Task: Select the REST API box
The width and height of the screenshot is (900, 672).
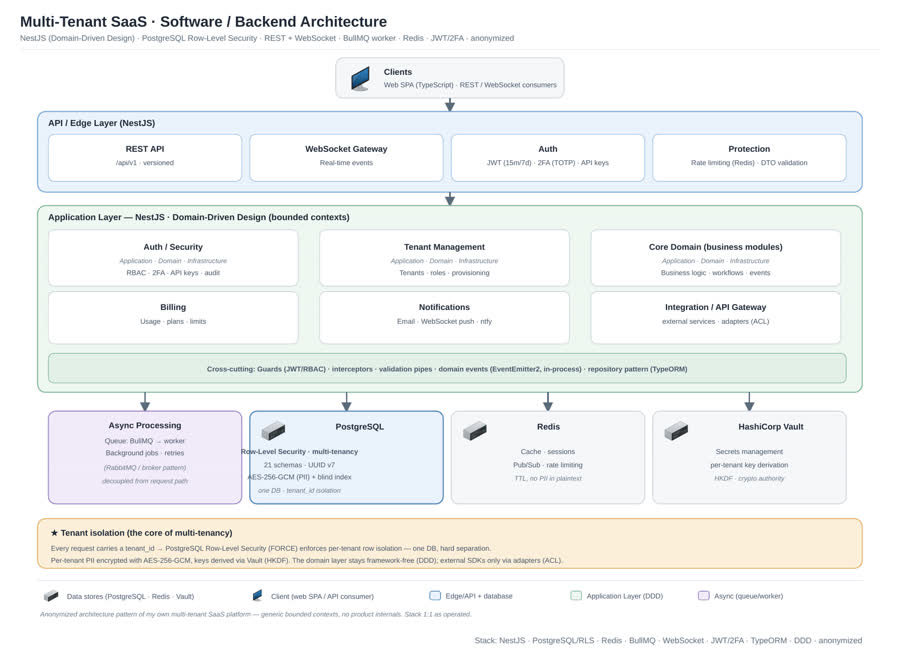Action: pos(145,158)
